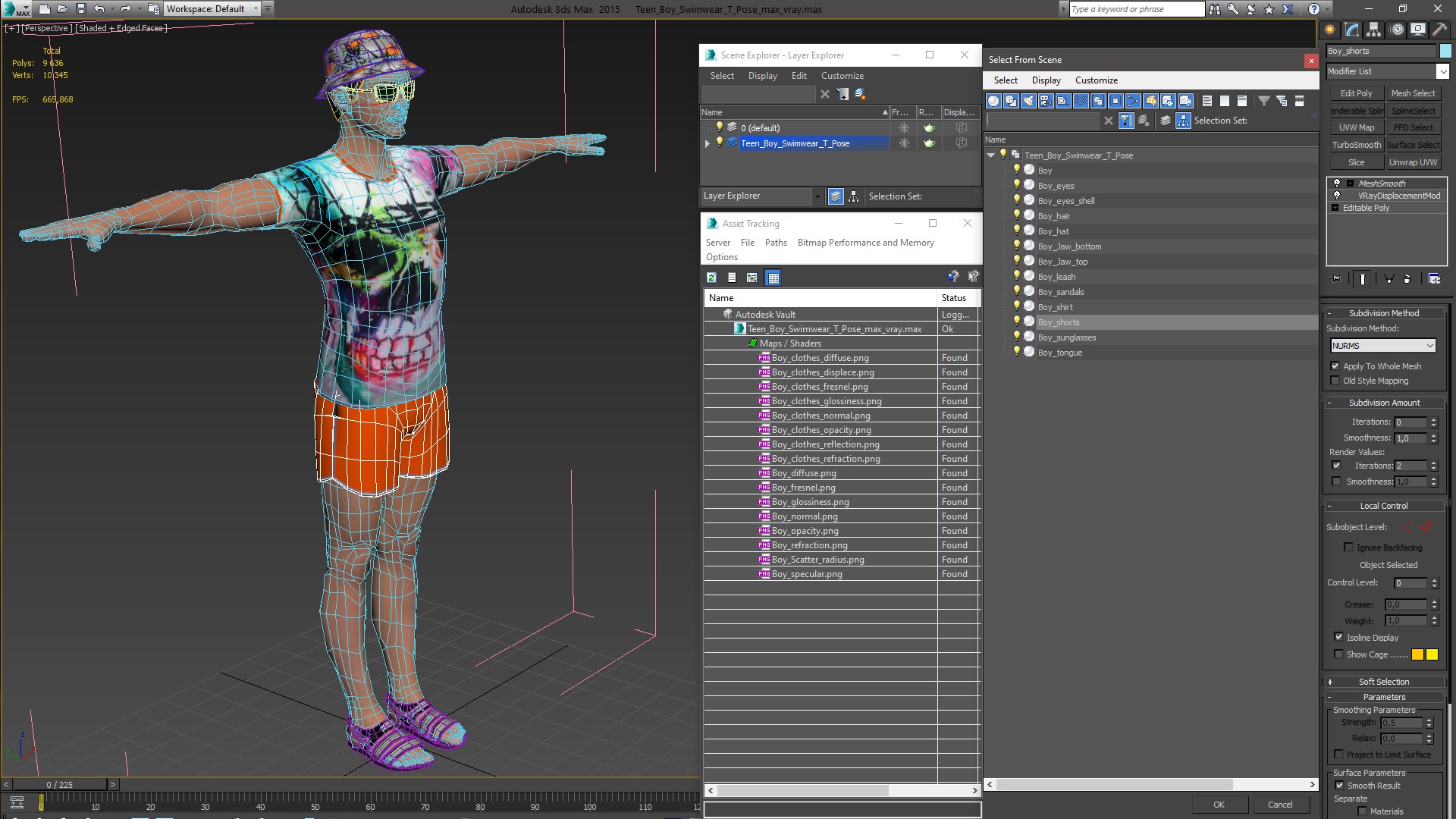This screenshot has height=819, width=1456.
Task: Expand Editable Poly sub-objects in stack
Action: [1335, 208]
